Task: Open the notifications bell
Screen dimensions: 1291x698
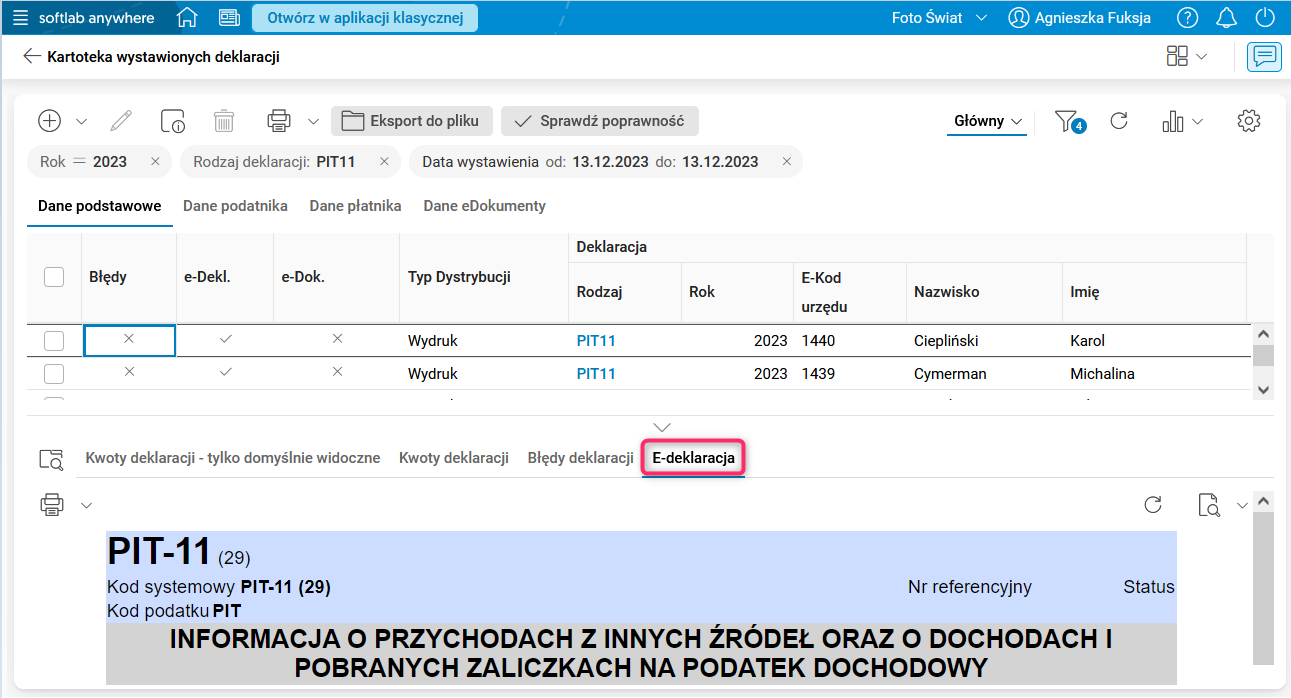Action: [x=1226, y=17]
